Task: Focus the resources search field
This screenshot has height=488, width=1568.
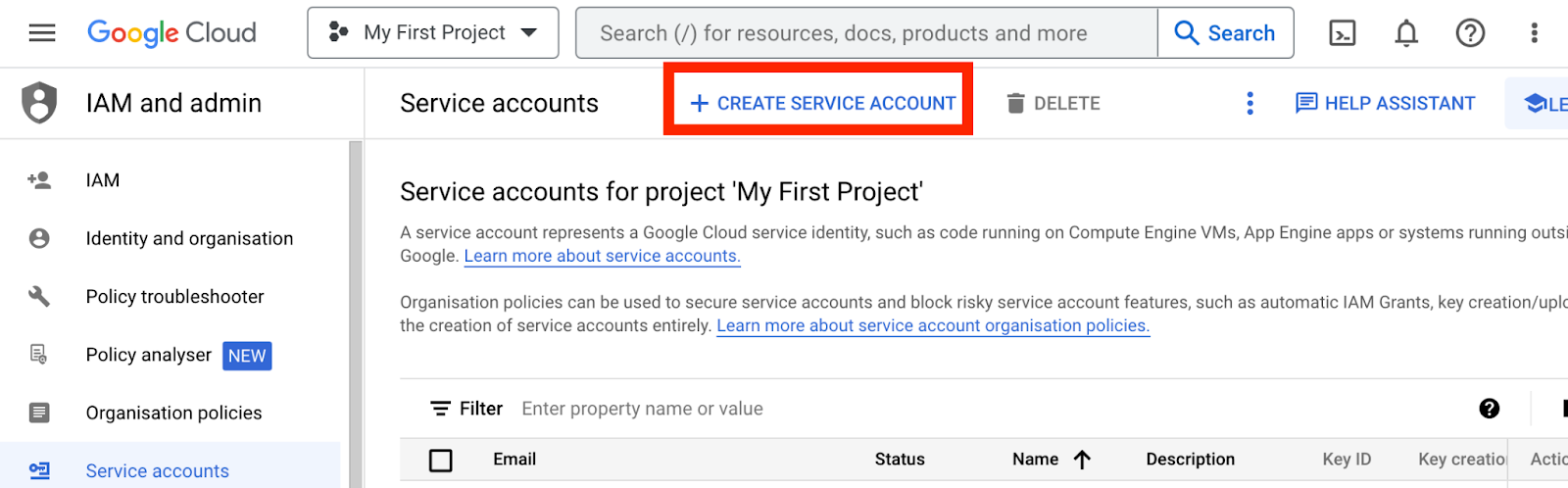Action: [x=866, y=33]
